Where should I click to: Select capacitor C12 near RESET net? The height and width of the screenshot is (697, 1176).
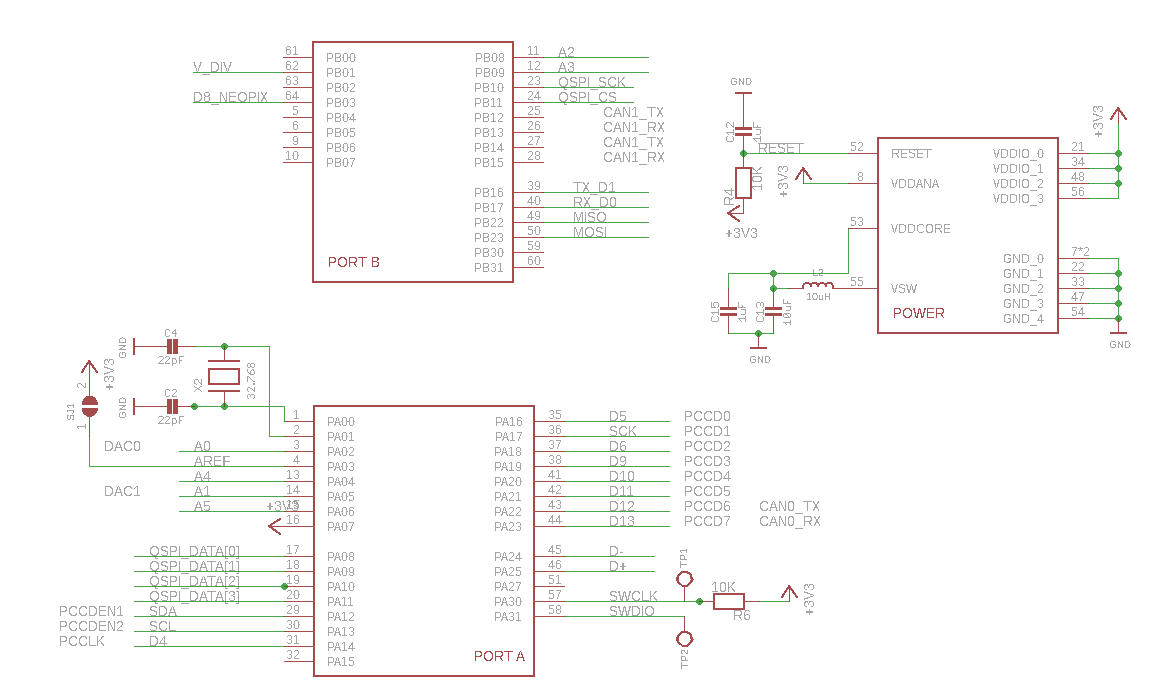742,129
